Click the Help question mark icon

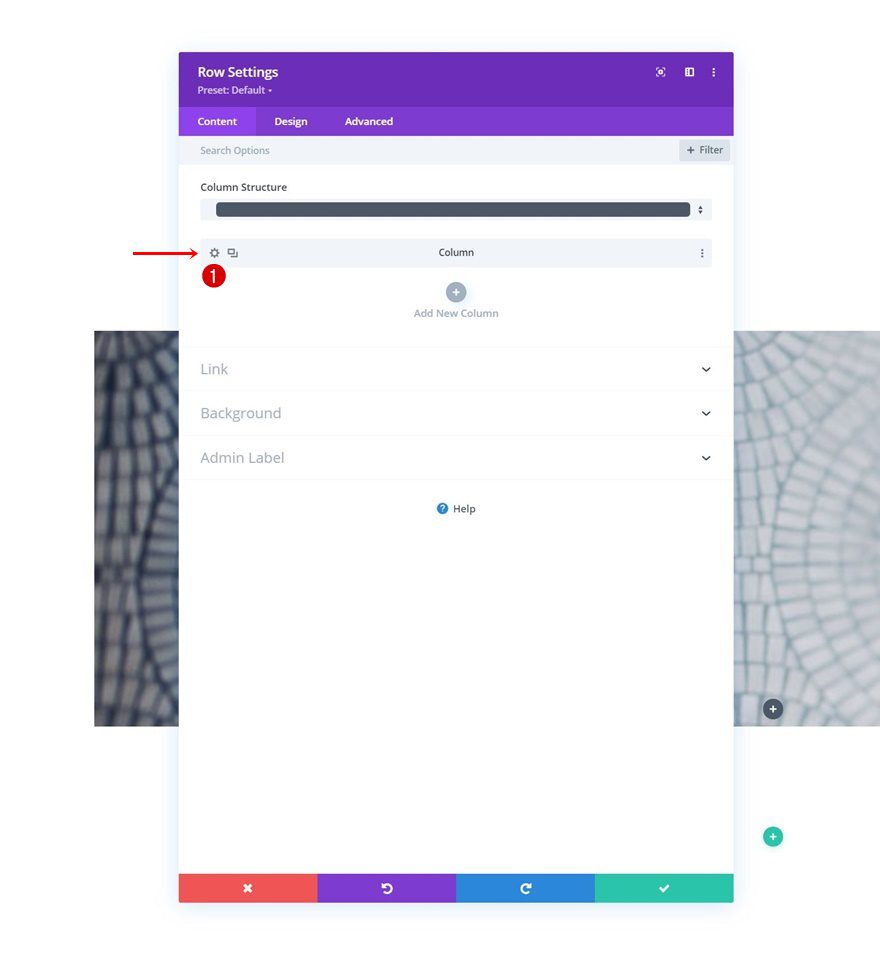442,509
